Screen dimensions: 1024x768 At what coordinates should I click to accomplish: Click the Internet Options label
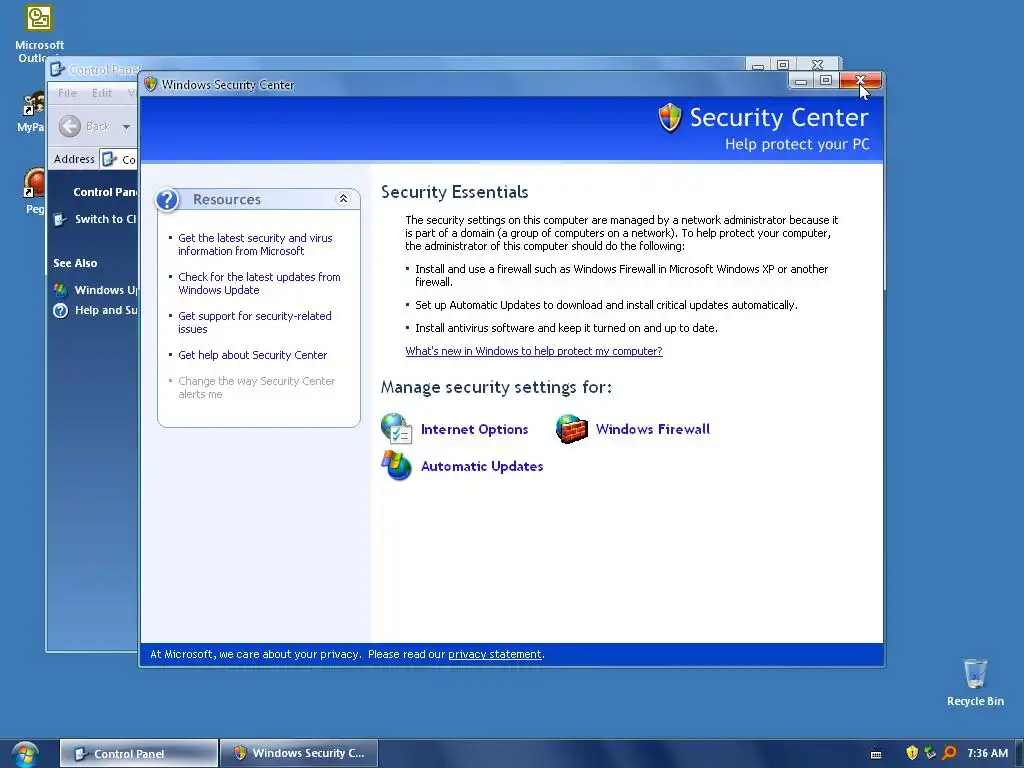(x=474, y=429)
